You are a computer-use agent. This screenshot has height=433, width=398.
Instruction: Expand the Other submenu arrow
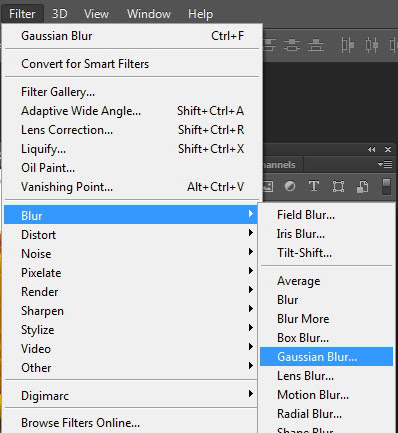[251, 366]
